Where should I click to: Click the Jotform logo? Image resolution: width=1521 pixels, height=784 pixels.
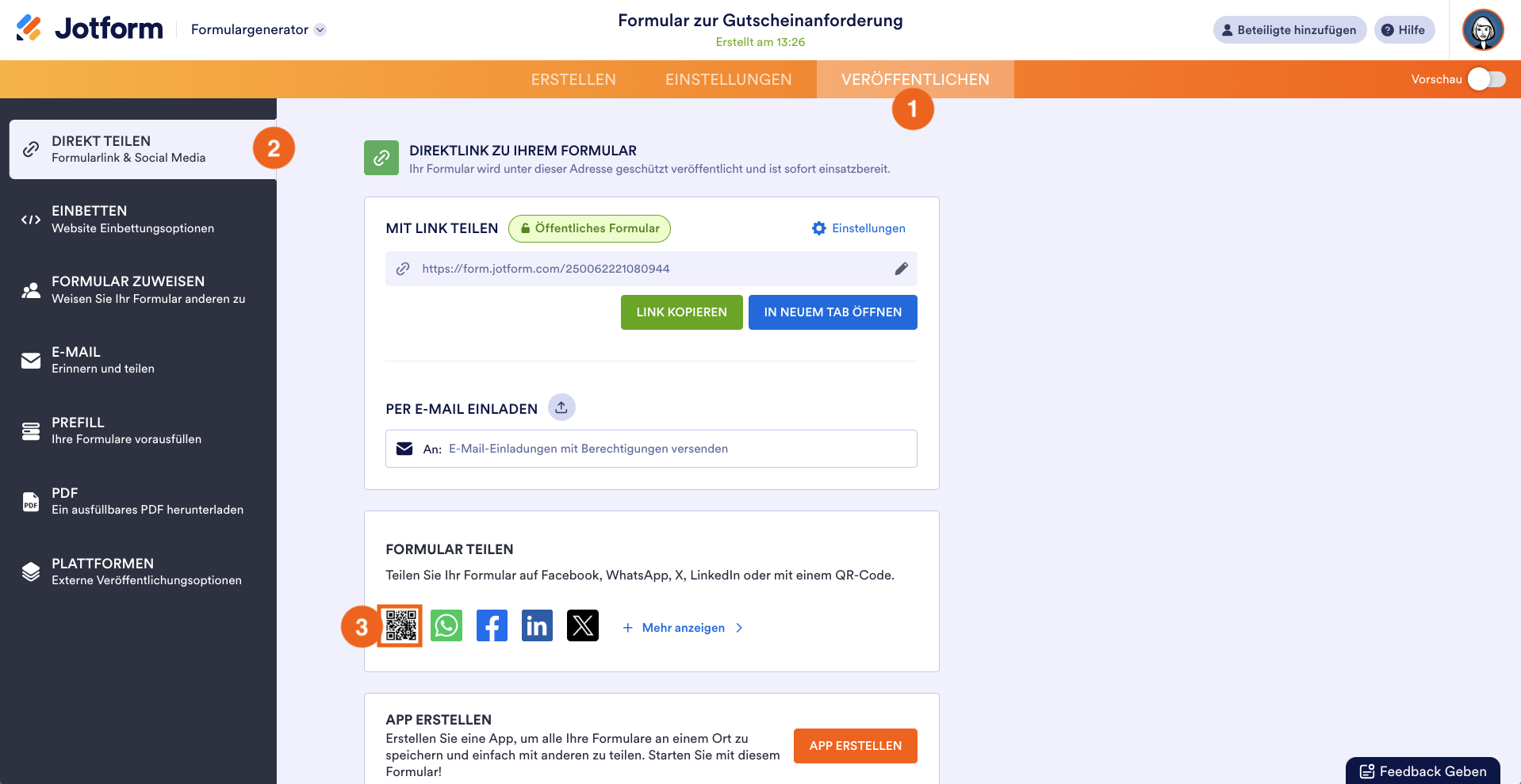pyautogui.click(x=89, y=29)
